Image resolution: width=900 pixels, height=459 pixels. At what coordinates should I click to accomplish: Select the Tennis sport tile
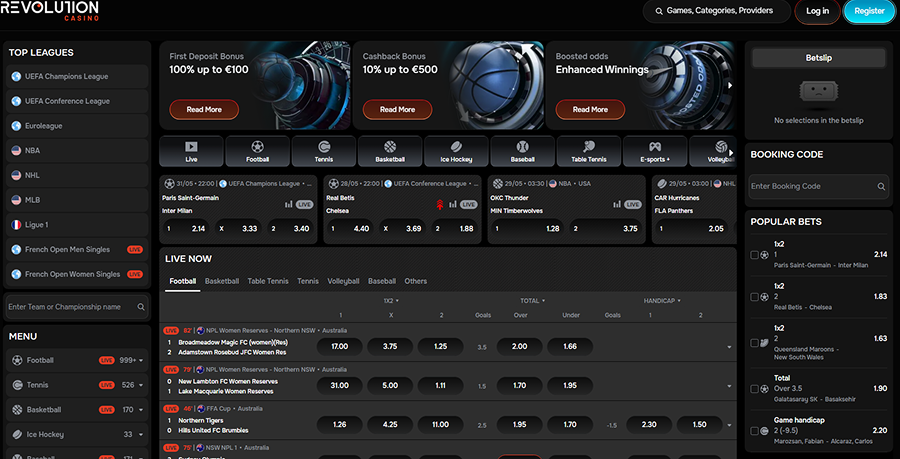coord(324,151)
